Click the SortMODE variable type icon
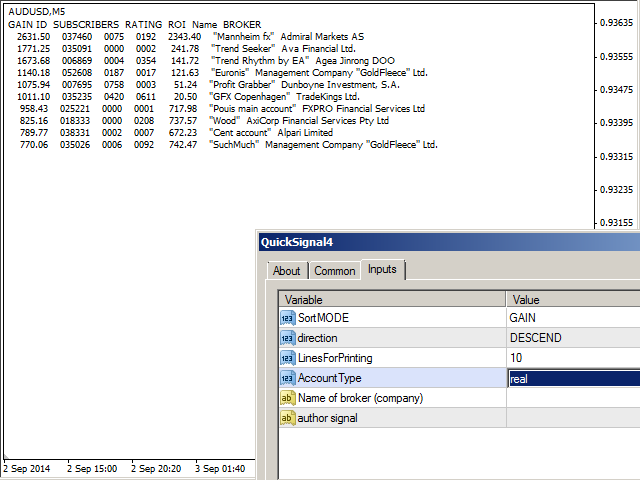Viewport: 640px width, 480px height. pyautogui.click(x=288, y=318)
